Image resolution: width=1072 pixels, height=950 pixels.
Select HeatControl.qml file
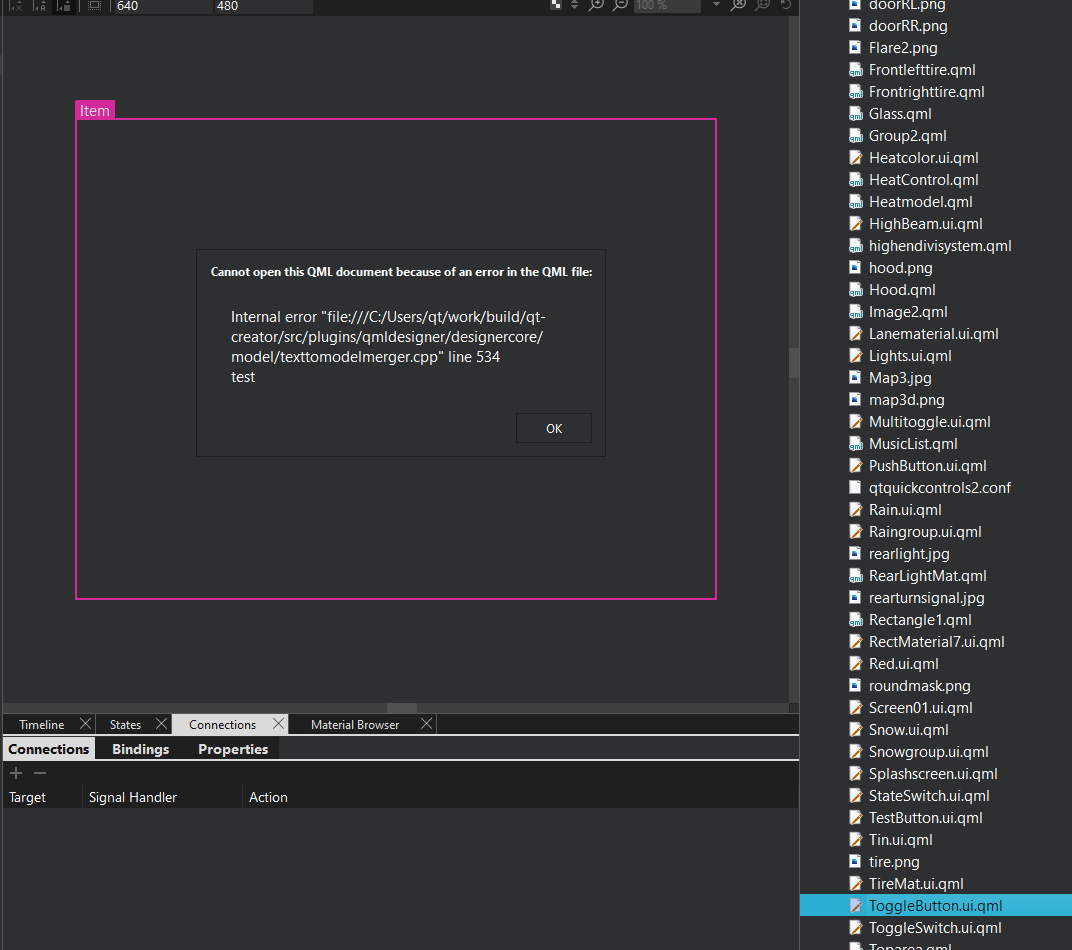[x=923, y=180]
